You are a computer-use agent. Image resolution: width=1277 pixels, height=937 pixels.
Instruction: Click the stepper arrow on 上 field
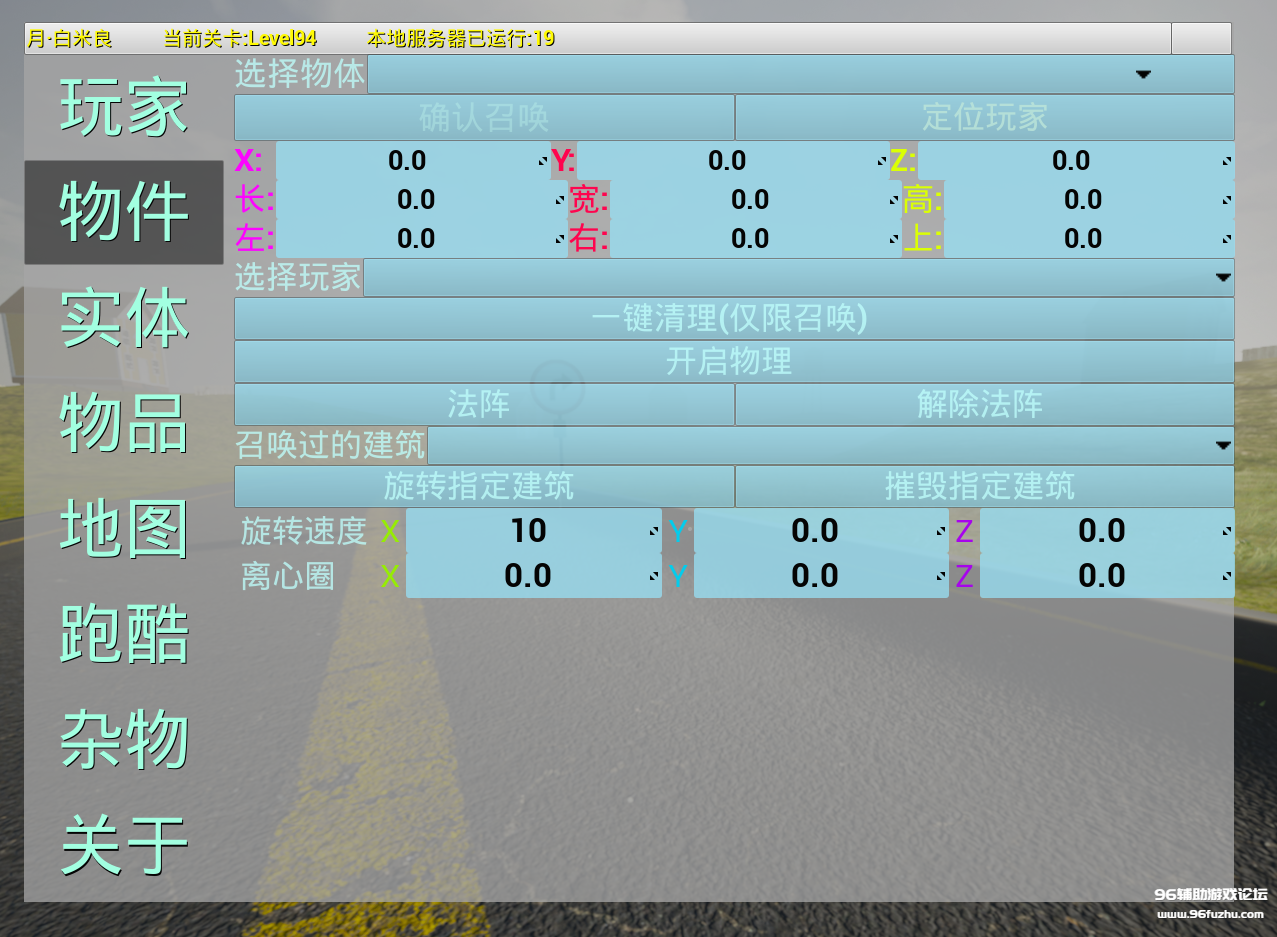(x=1227, y=239)
